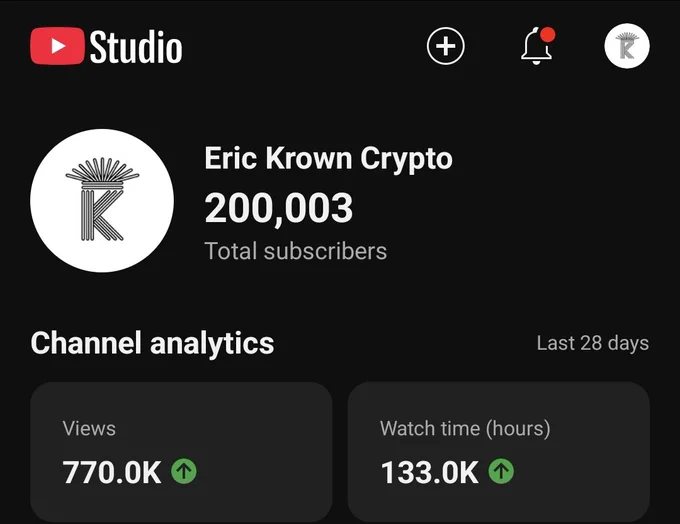Tap the red YouTube play logo

coord(57,46)
